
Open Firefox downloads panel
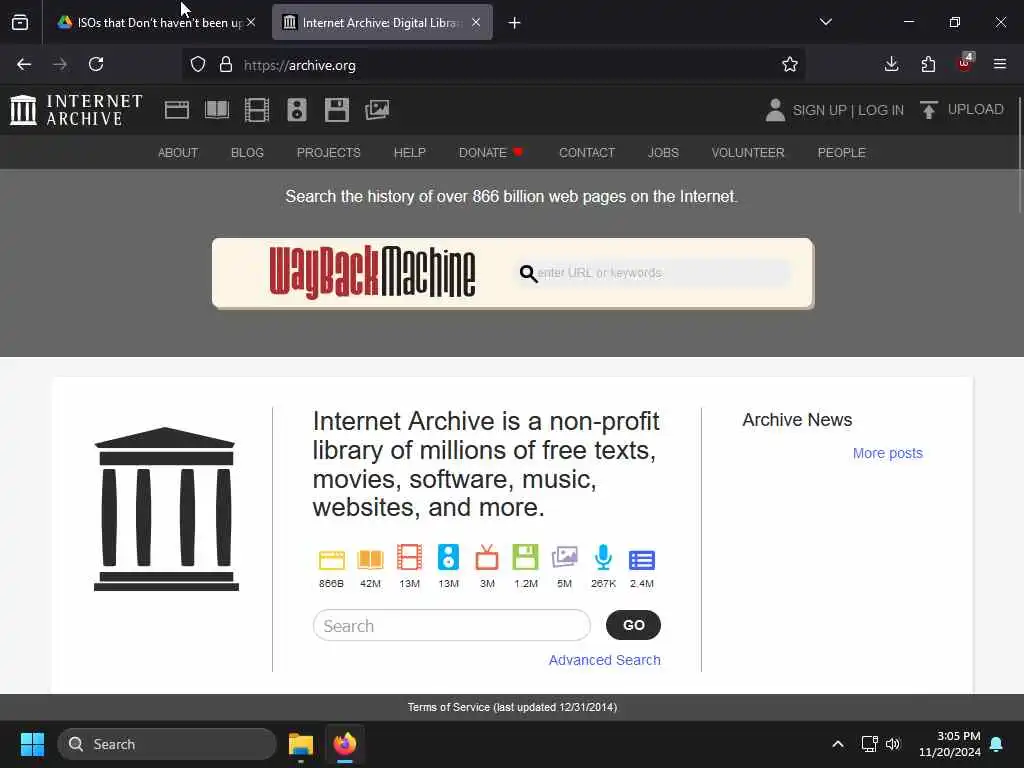pyautogui.click(x=891, y=64)
